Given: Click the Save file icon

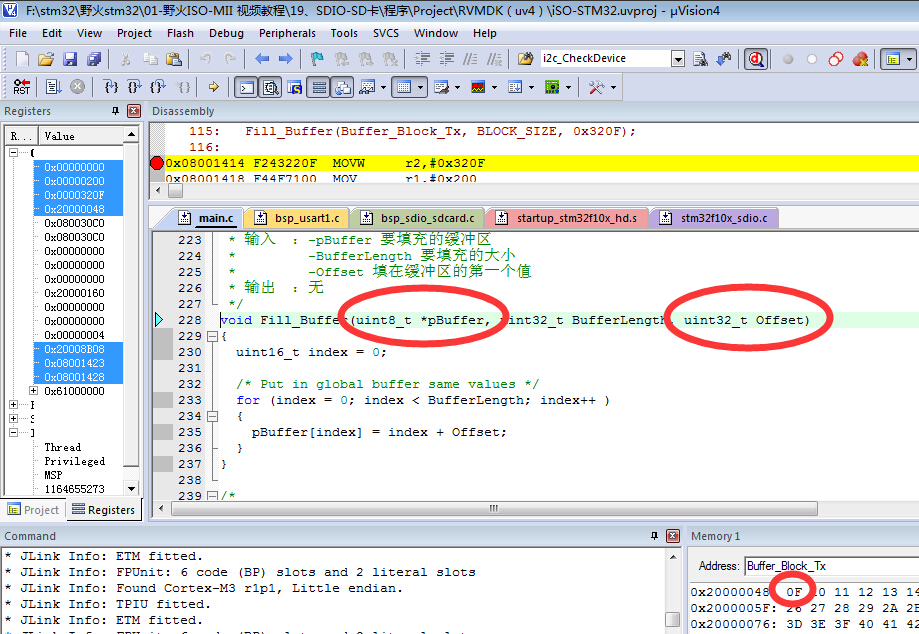Looking at the screenshot, I should pos(68,59).
